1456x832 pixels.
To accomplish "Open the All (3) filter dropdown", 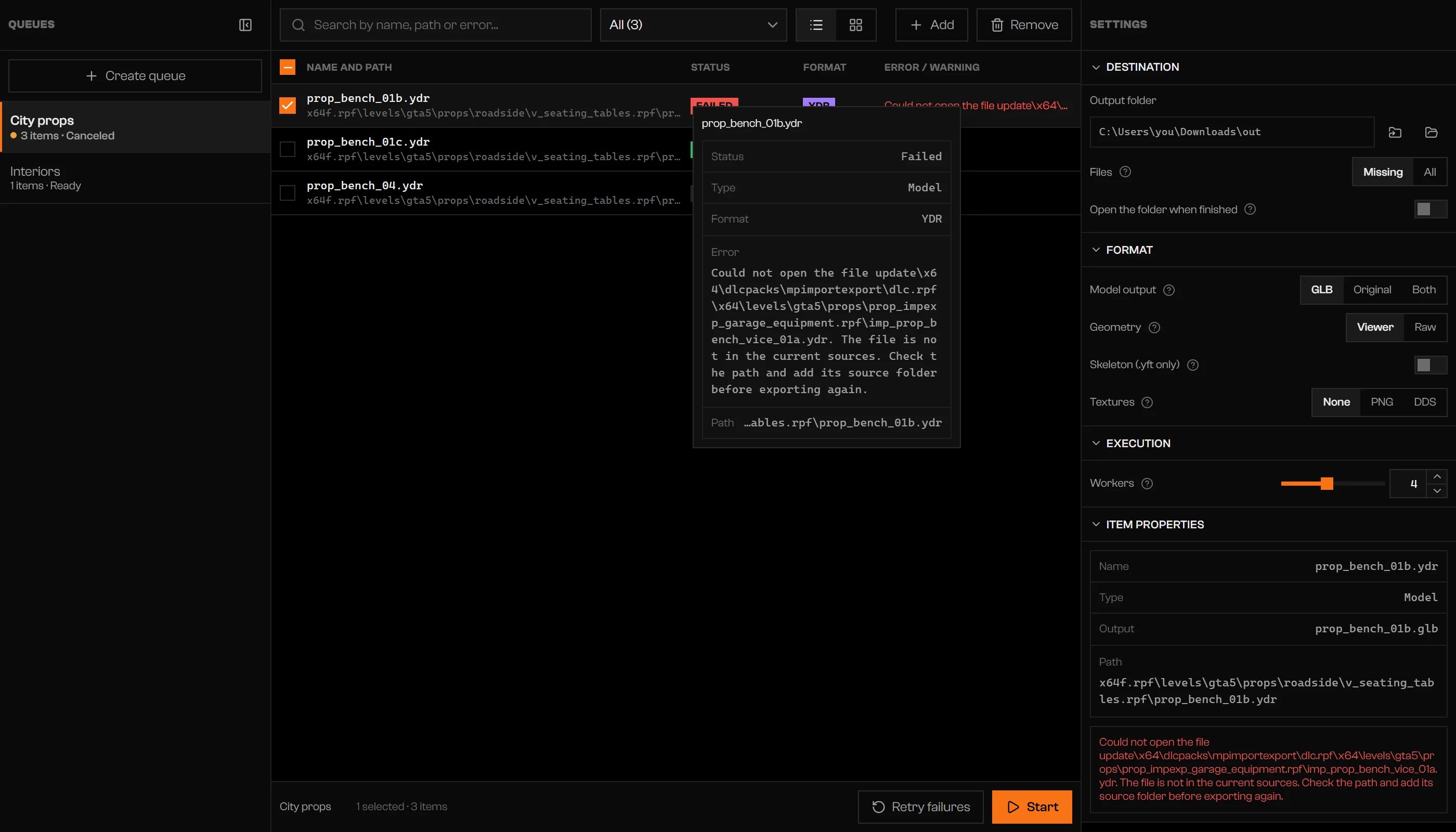I will pyautogui.click(x=693, y=24).
